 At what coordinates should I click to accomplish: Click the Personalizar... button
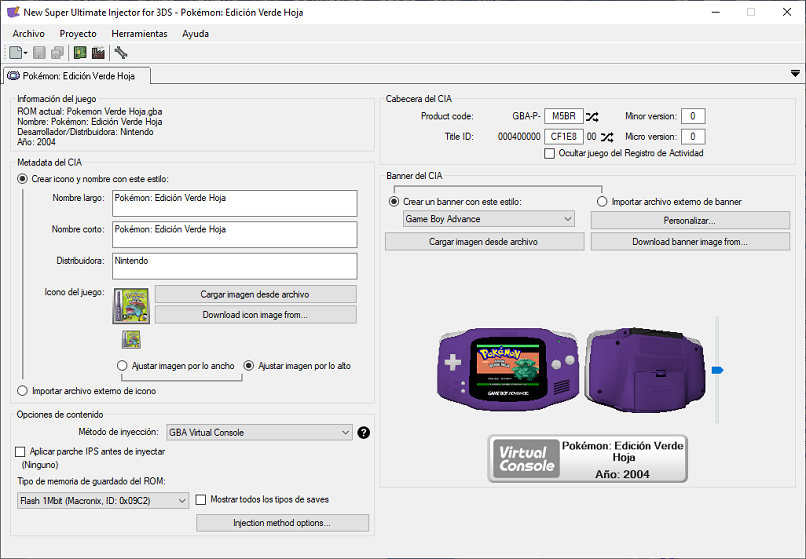[x=689, y=220]
